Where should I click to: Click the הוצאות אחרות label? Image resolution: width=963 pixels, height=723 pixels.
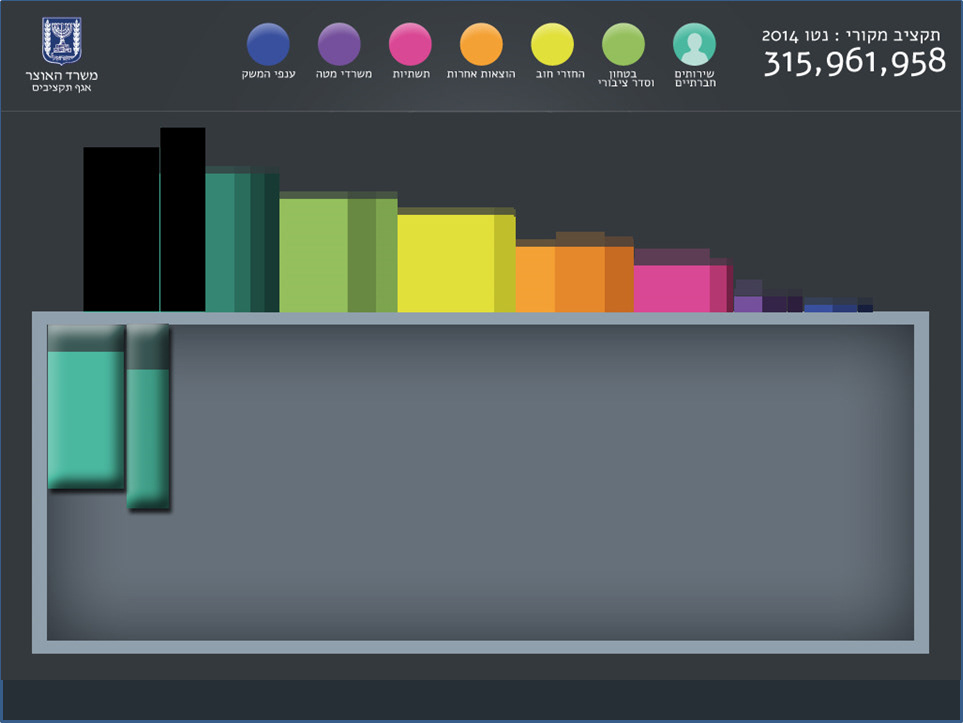[481, 74]
